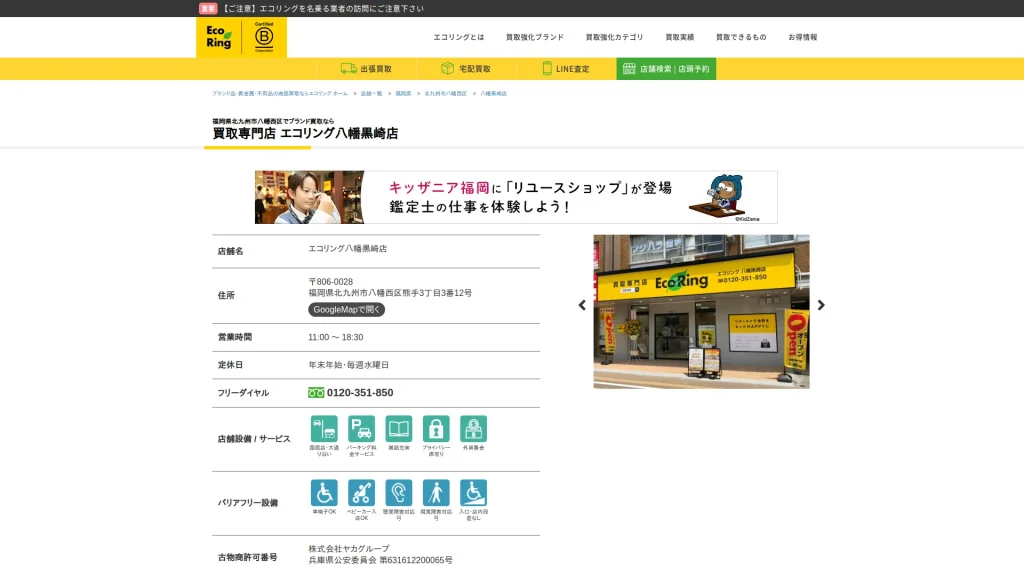Image resolution: width=1024 pixels, height=576 pixels.
Task: Click the license number 第631612200065号
Action: tap(416, 560)
